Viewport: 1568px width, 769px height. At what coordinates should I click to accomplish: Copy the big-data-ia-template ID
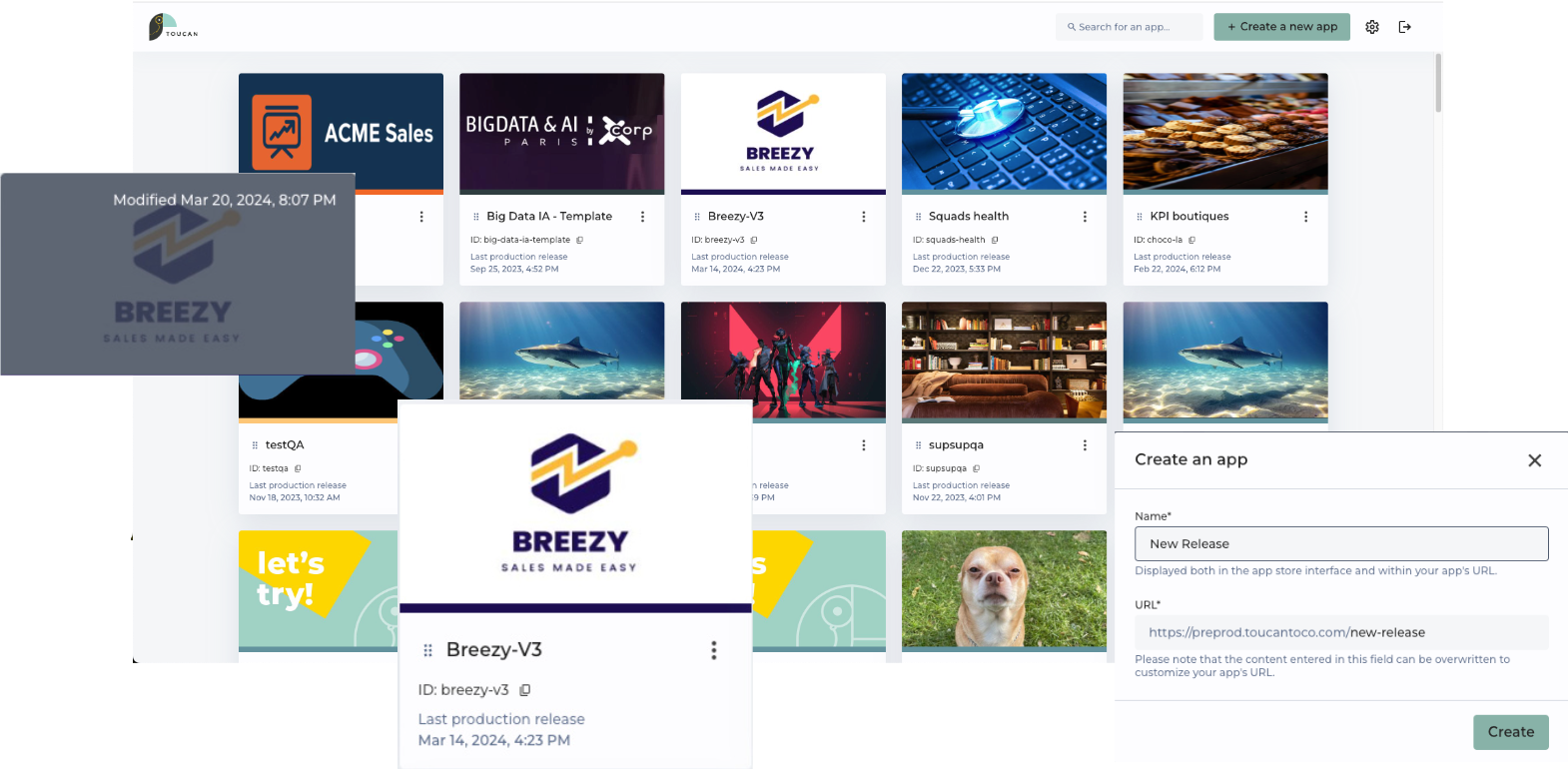(579, 240)
